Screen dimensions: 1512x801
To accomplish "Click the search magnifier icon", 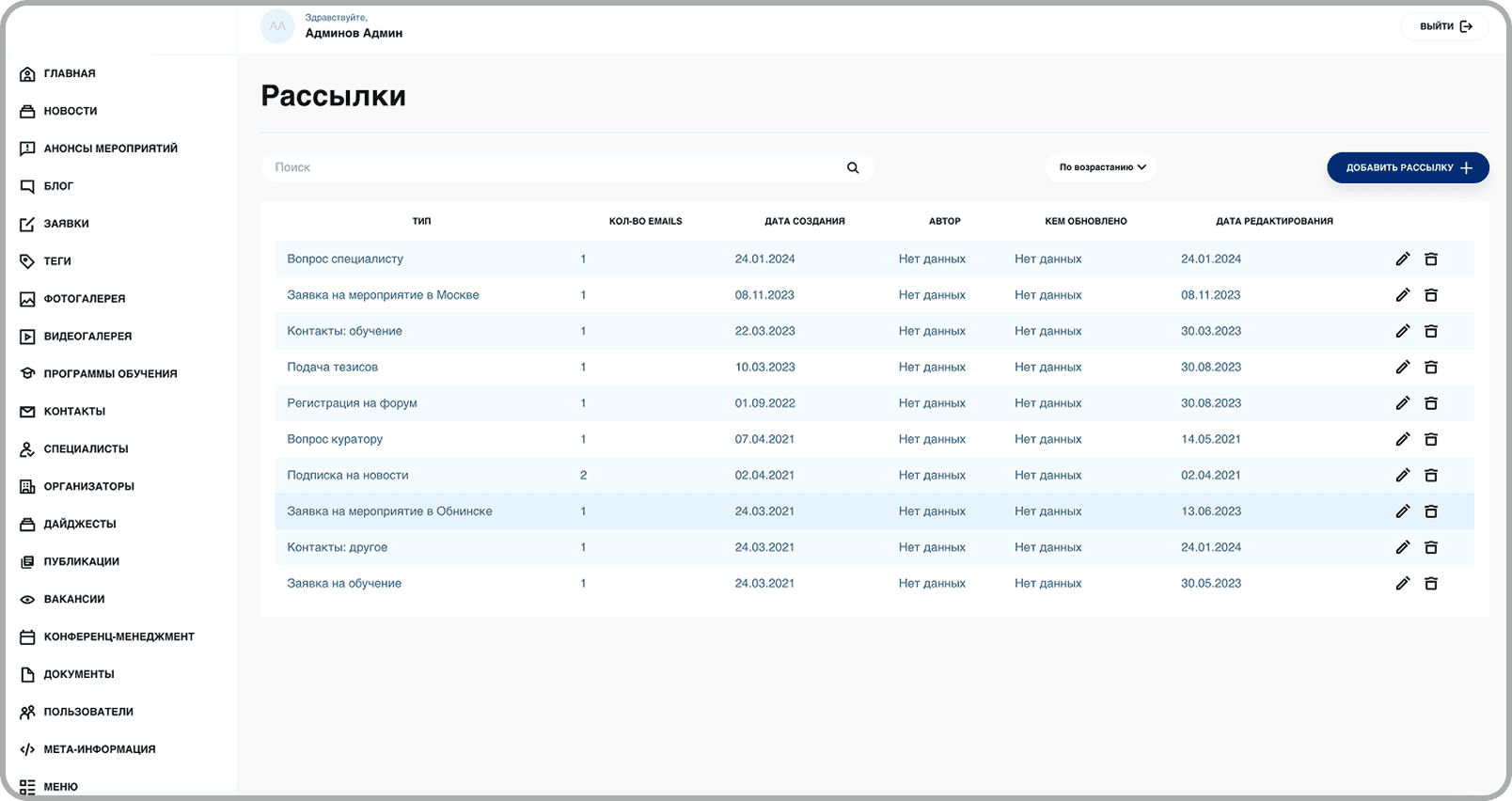I will [853, 167].
